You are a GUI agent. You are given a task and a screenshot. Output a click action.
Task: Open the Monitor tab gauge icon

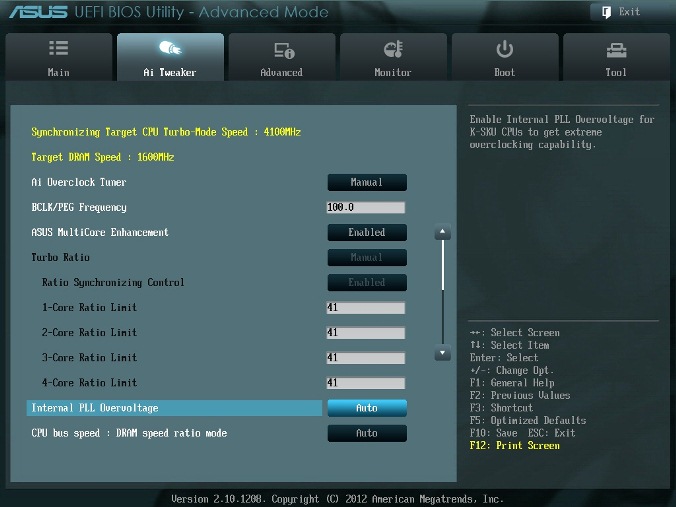tap(393, 49)
